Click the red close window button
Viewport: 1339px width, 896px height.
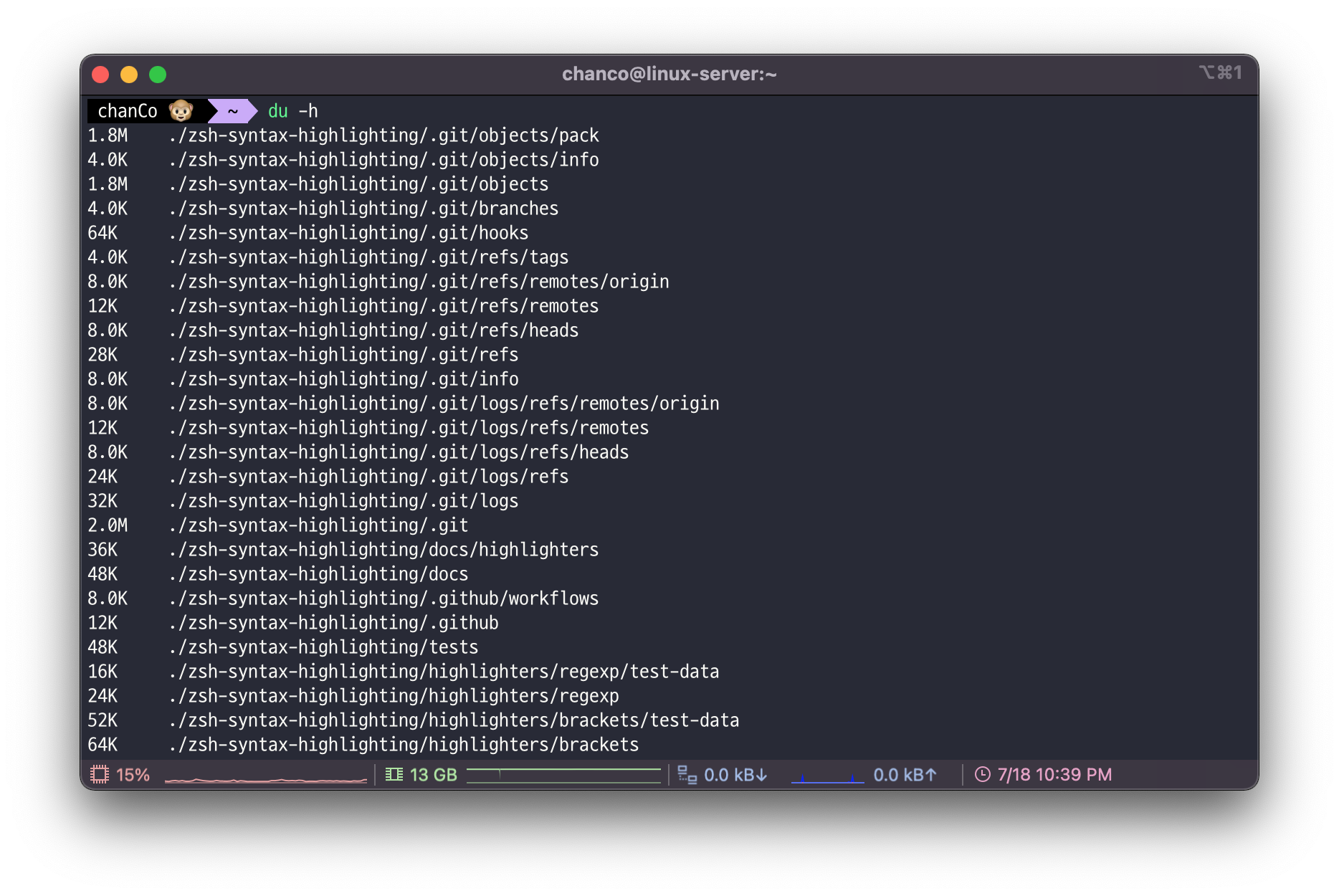click(100, 75)
